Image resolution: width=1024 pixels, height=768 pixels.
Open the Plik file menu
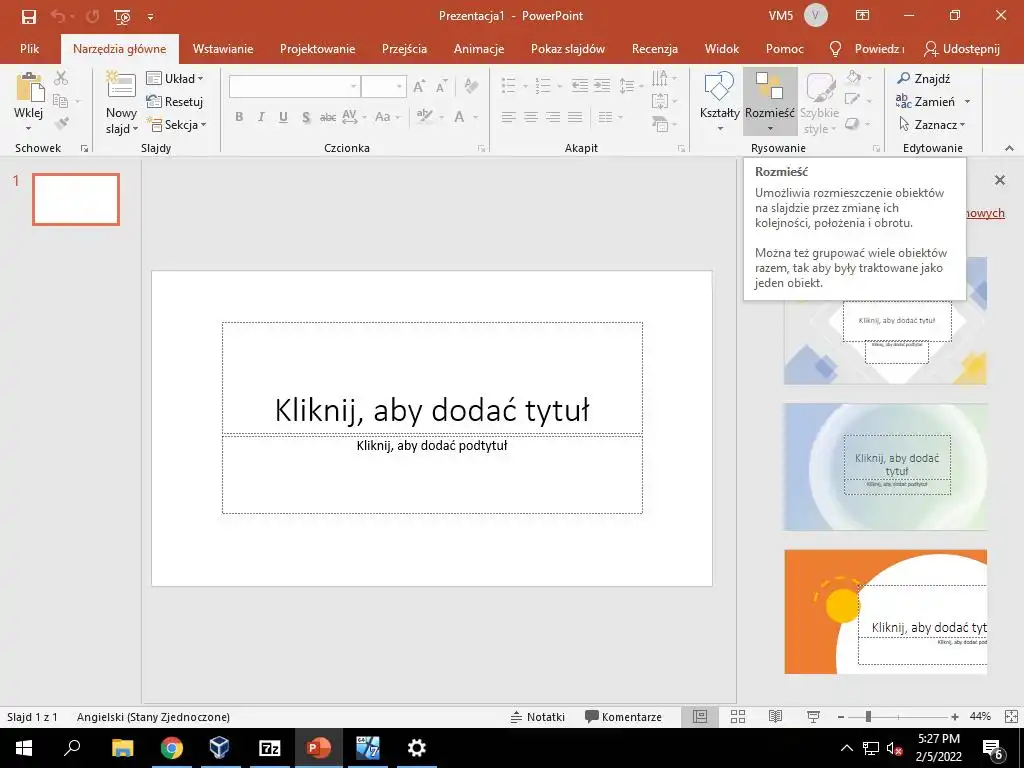pos(29,49)
